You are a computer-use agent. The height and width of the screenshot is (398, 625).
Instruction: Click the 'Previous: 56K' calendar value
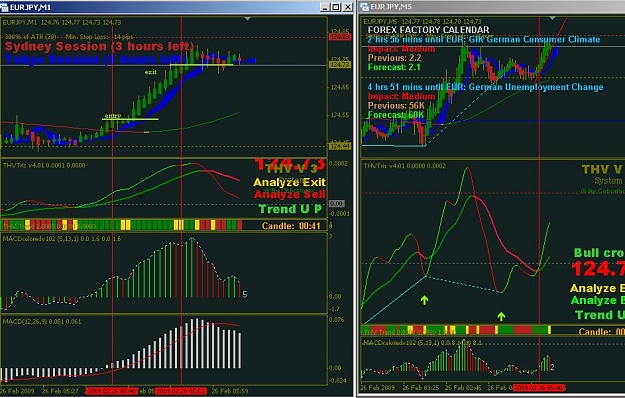click(x=396, y=106)
